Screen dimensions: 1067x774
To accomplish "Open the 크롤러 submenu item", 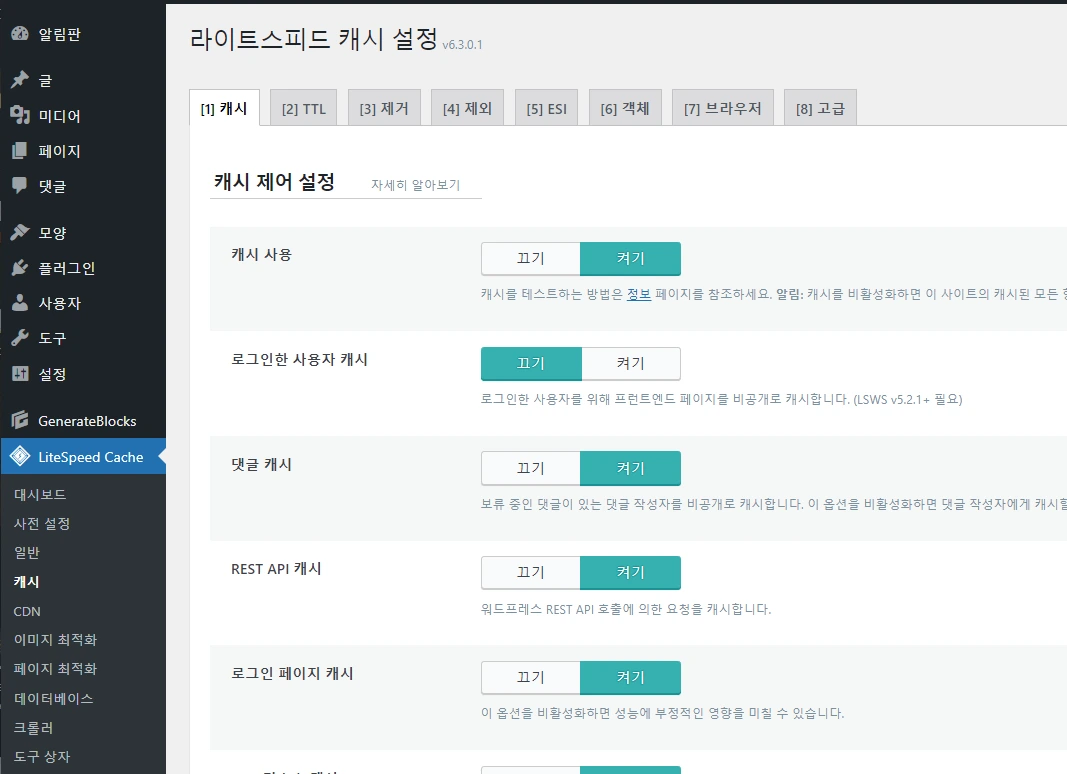I will click(x=33, y=728).
